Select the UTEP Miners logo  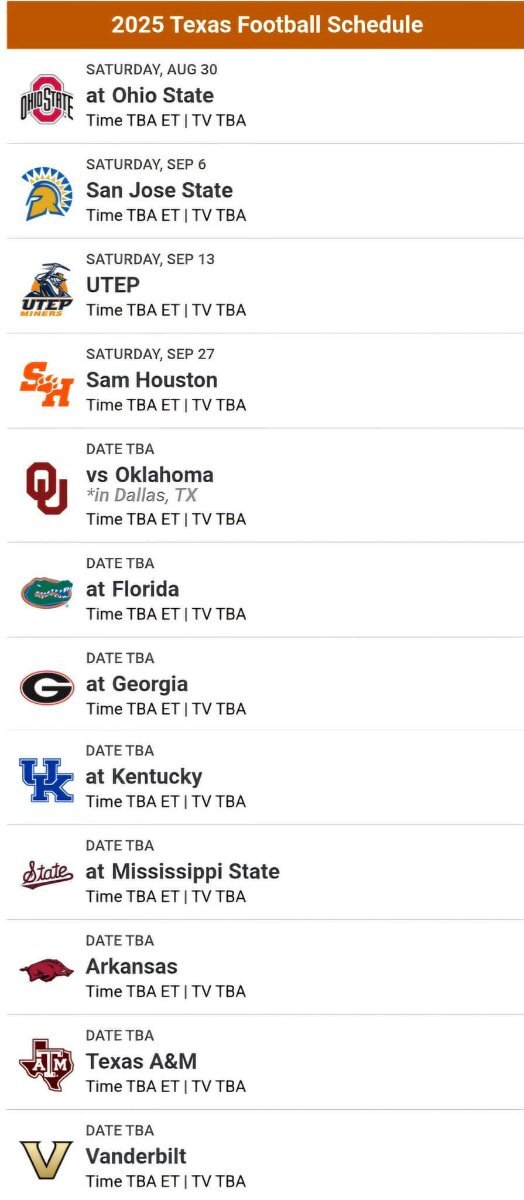coord(47,289)
